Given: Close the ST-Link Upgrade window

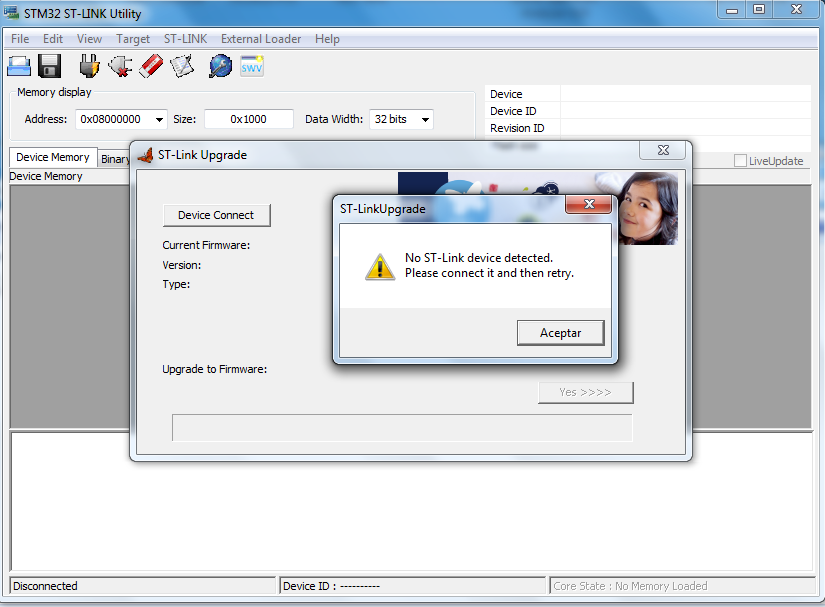Looking at the screenshot, I should pos(663,150).
